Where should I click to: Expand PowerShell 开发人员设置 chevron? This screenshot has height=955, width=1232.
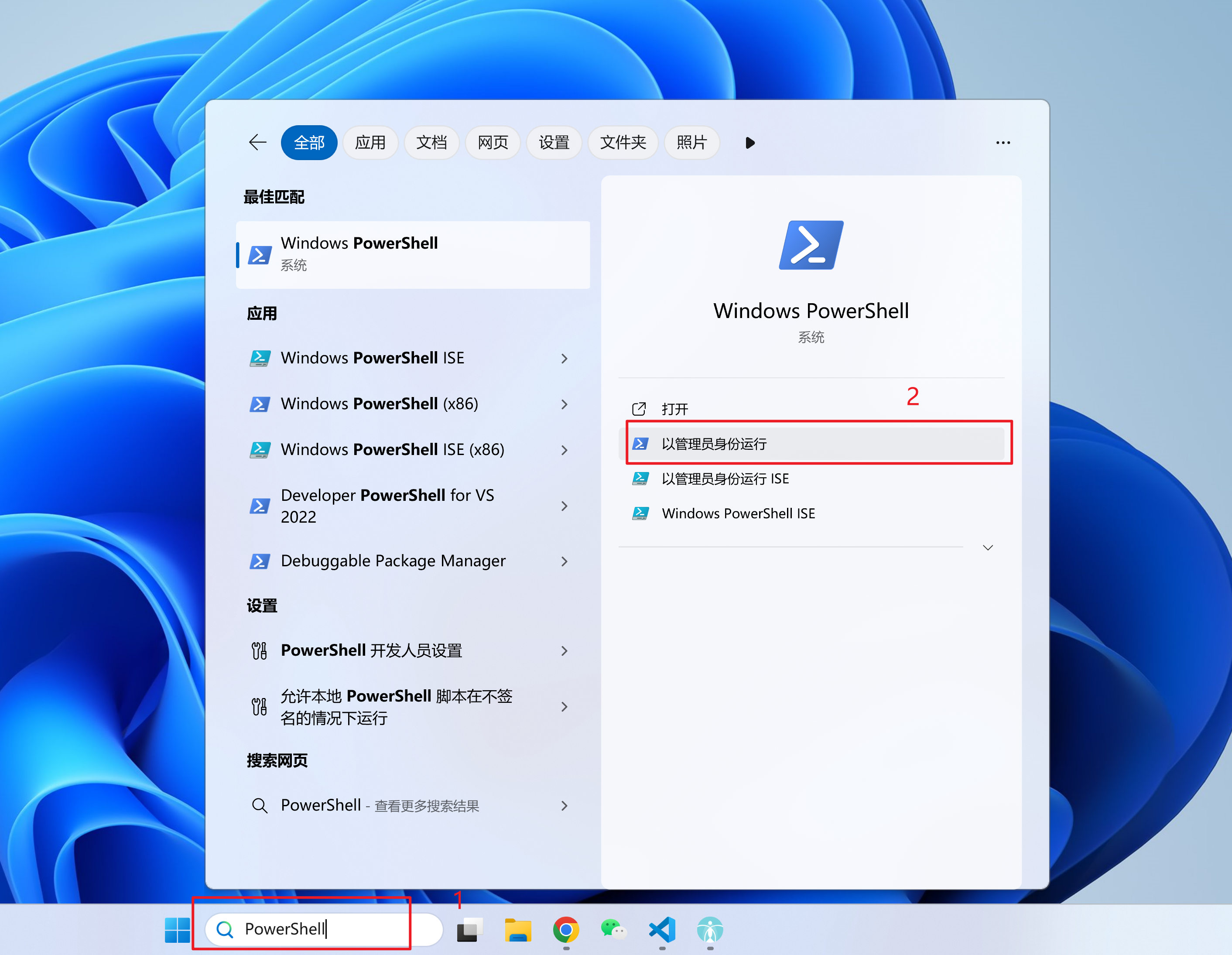[x=564, y=651]
